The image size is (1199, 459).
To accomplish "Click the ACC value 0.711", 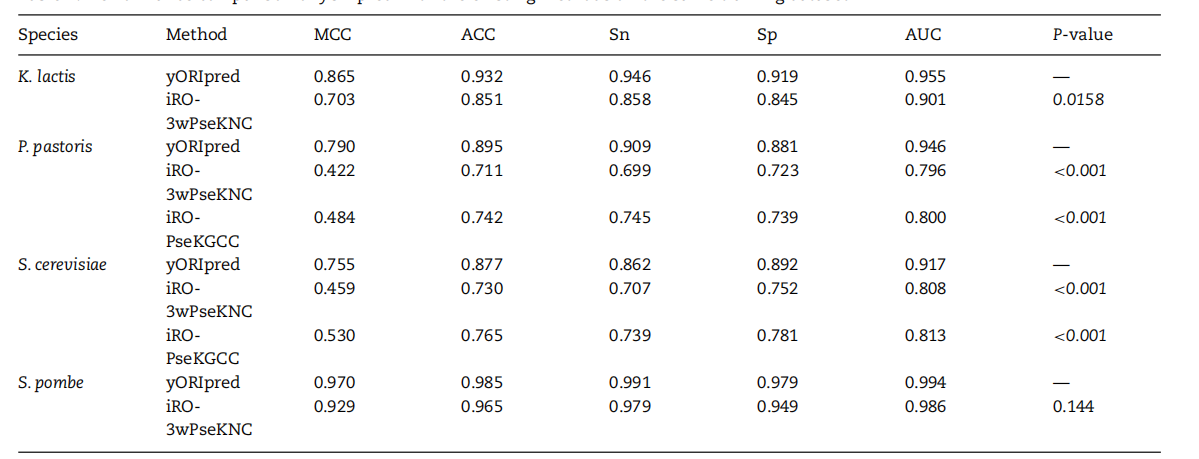I will (x=482, y=170).
